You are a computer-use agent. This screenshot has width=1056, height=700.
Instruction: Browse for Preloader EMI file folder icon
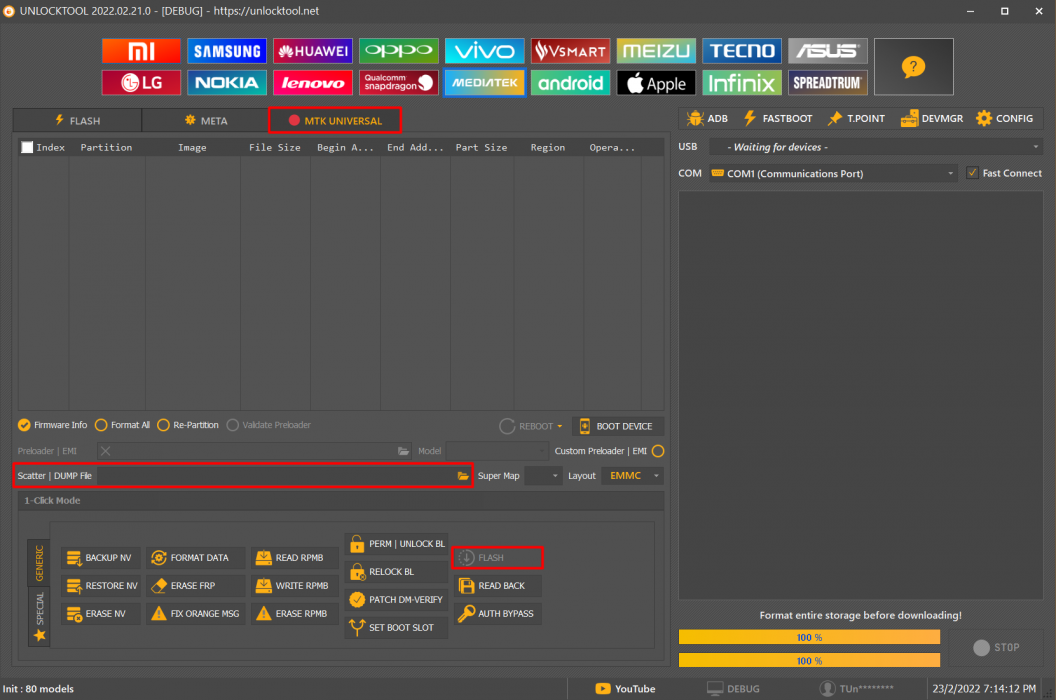tap(403, 451)
